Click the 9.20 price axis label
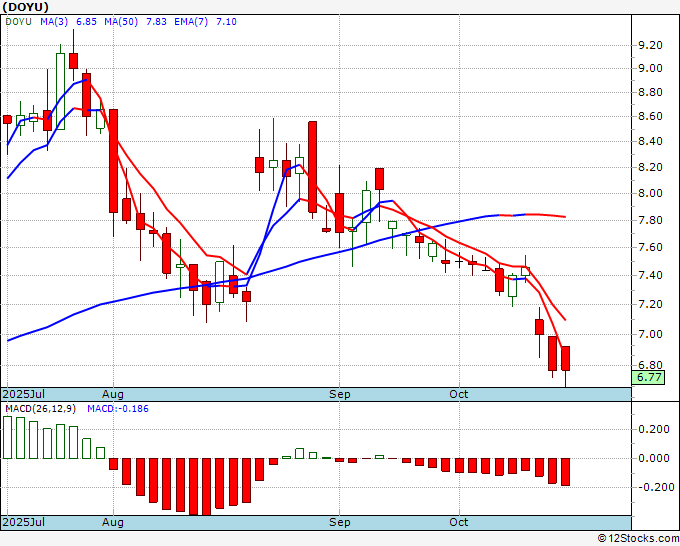 (650, 45)
